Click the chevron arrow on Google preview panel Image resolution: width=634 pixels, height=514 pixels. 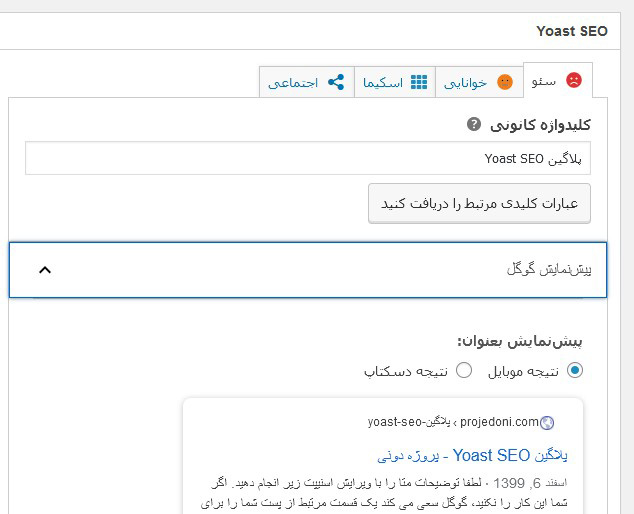(x=45, y=270)
